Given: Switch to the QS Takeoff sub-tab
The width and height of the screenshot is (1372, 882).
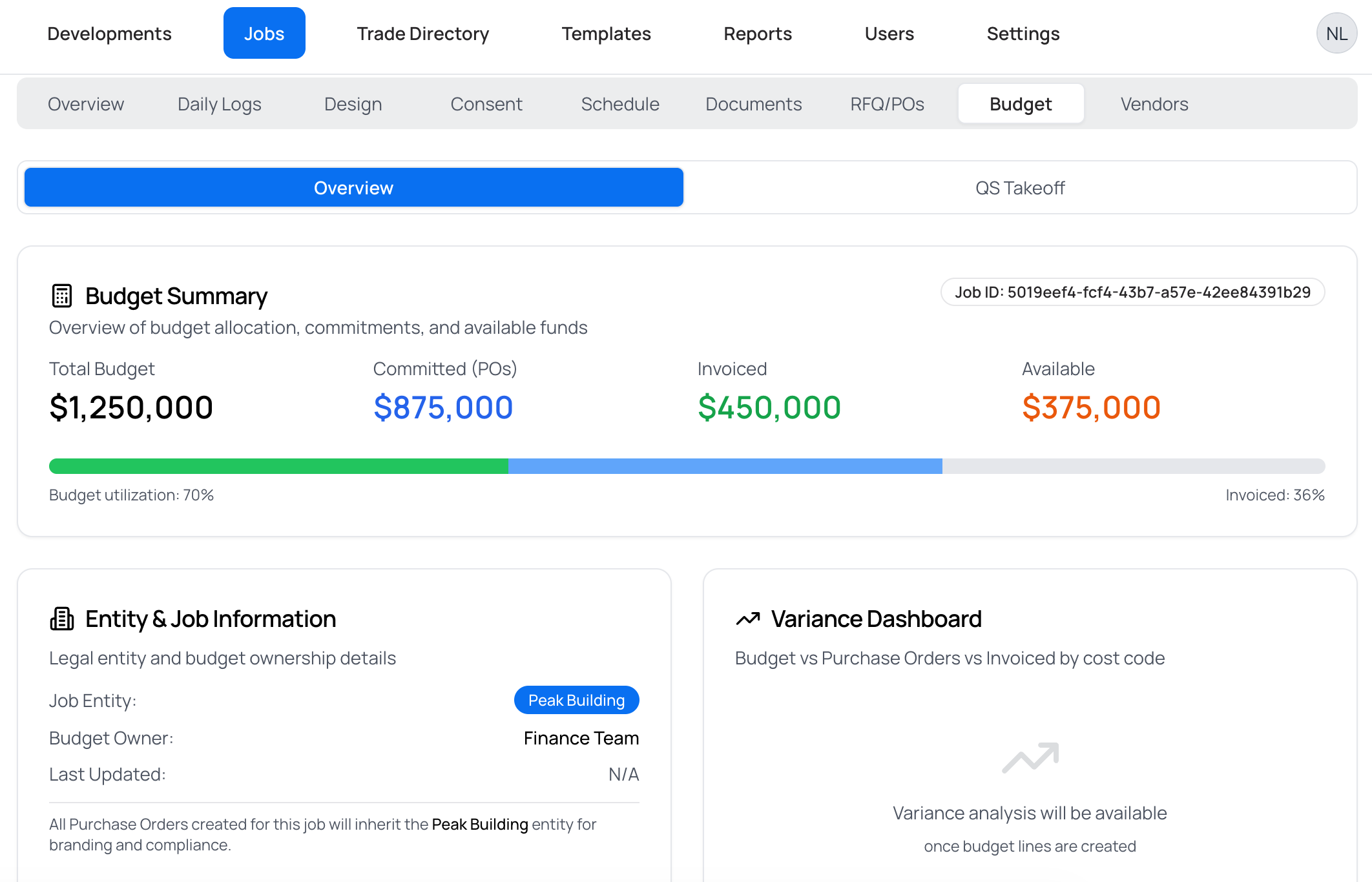Looking at the screenshot, I should 1020,188.
